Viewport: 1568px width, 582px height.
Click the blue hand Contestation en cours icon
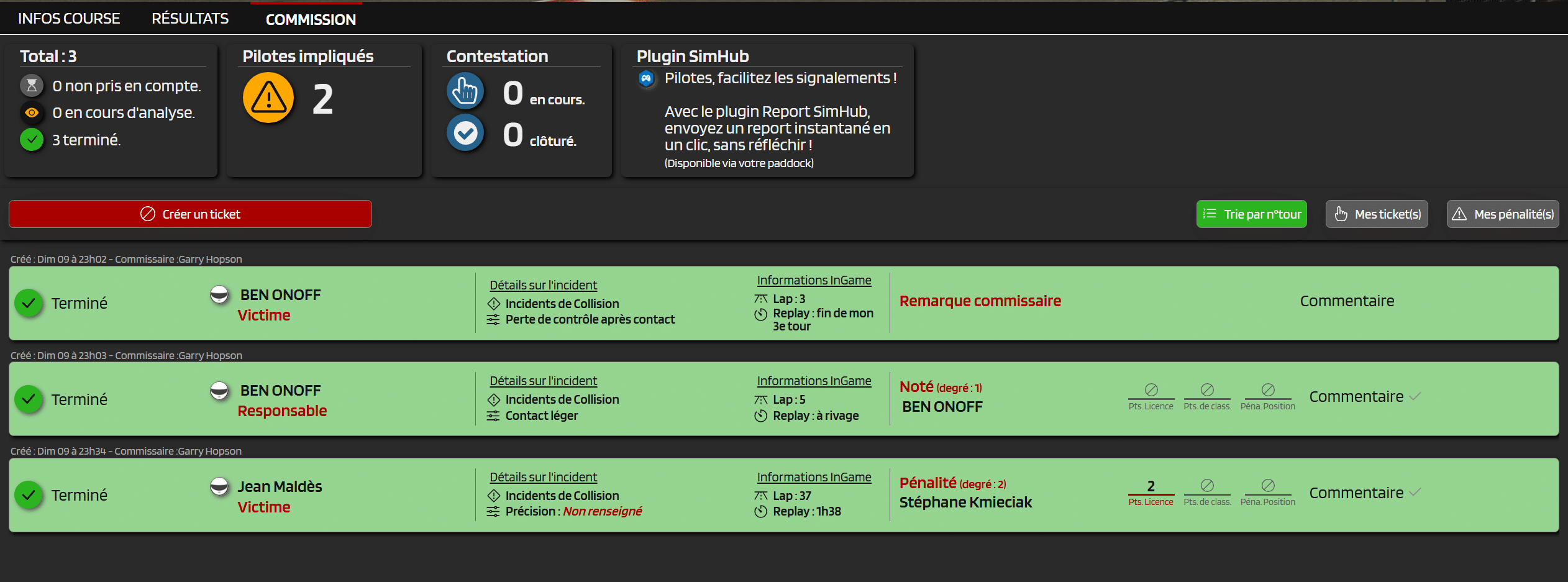[x=465, y=91]
